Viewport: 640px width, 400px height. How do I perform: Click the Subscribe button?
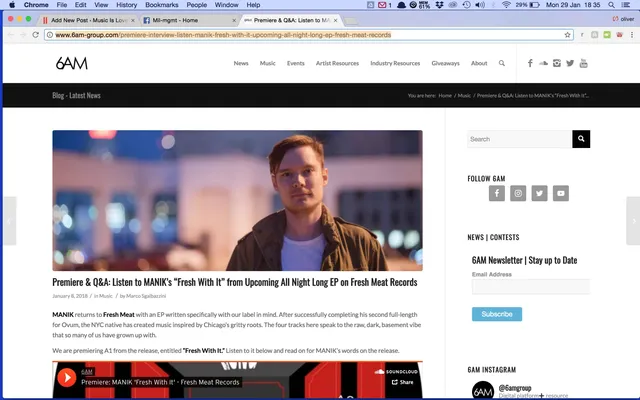click(497, 314)
